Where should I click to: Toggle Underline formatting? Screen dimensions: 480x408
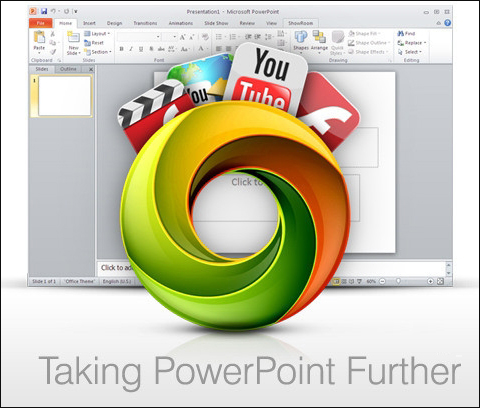tap(141, 49)
